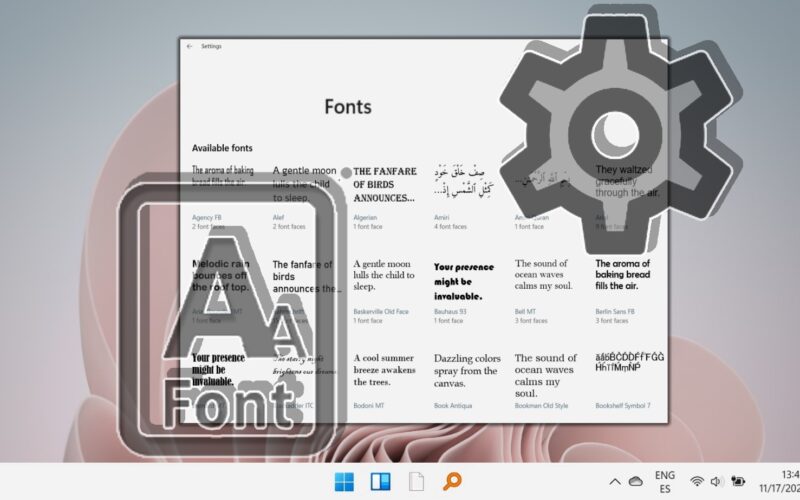Open OneDrive cloud icon in tray

[x=635, y=481]
